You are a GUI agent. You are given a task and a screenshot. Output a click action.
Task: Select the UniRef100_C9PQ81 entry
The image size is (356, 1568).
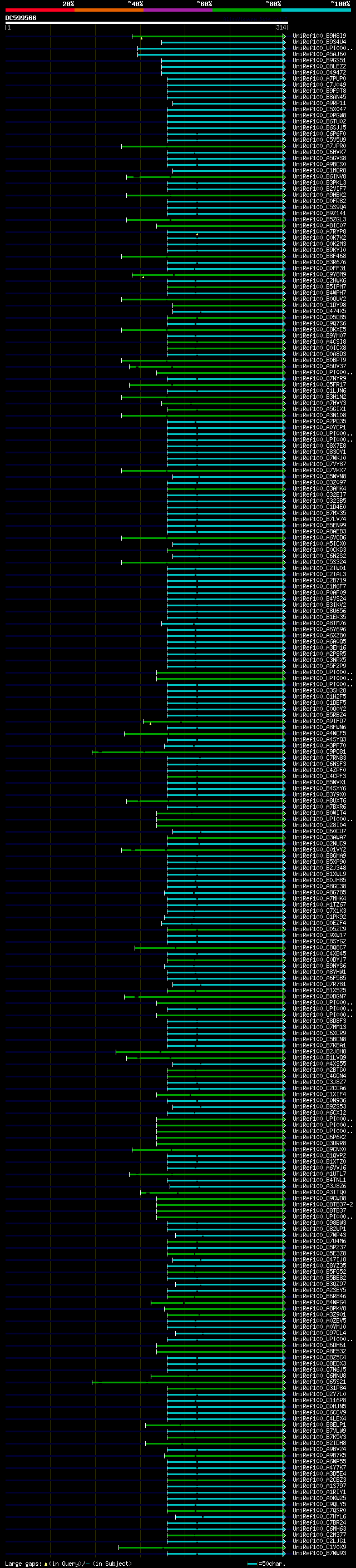[319, 752]
